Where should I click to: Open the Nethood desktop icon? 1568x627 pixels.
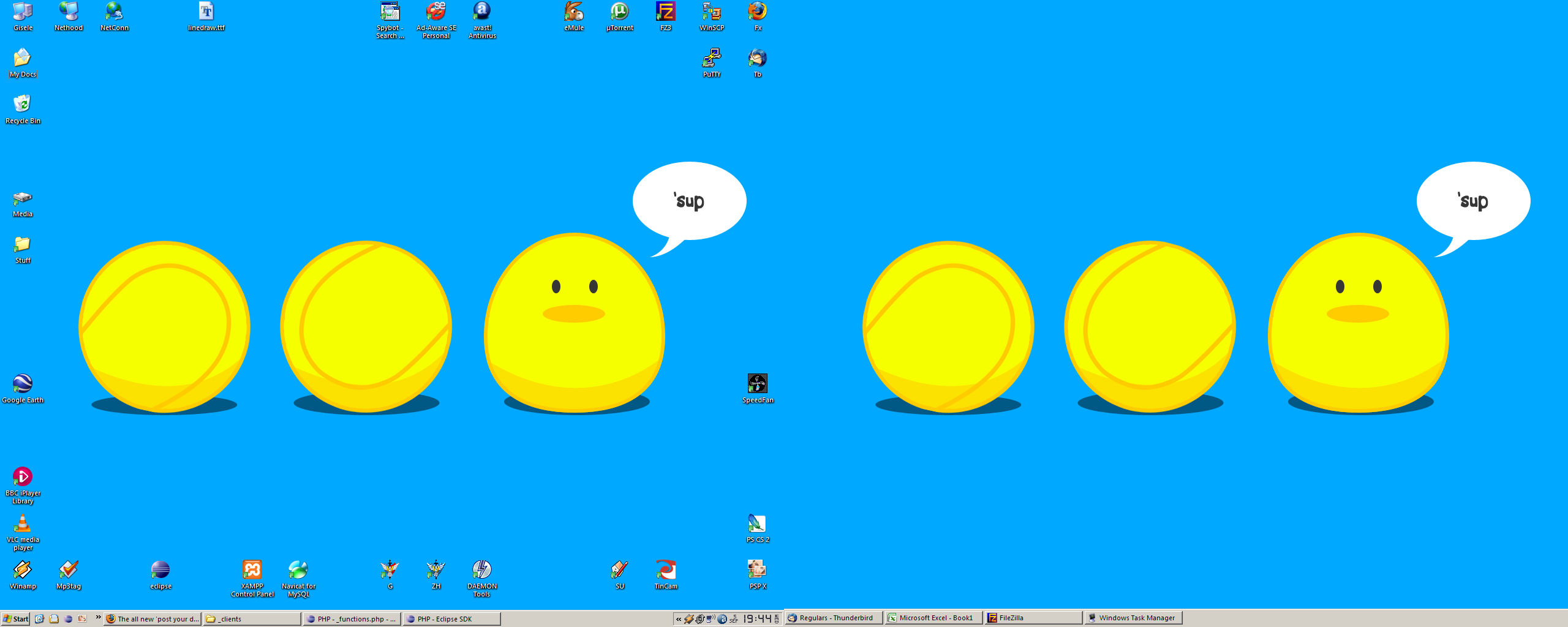click(x=69, y=16)
